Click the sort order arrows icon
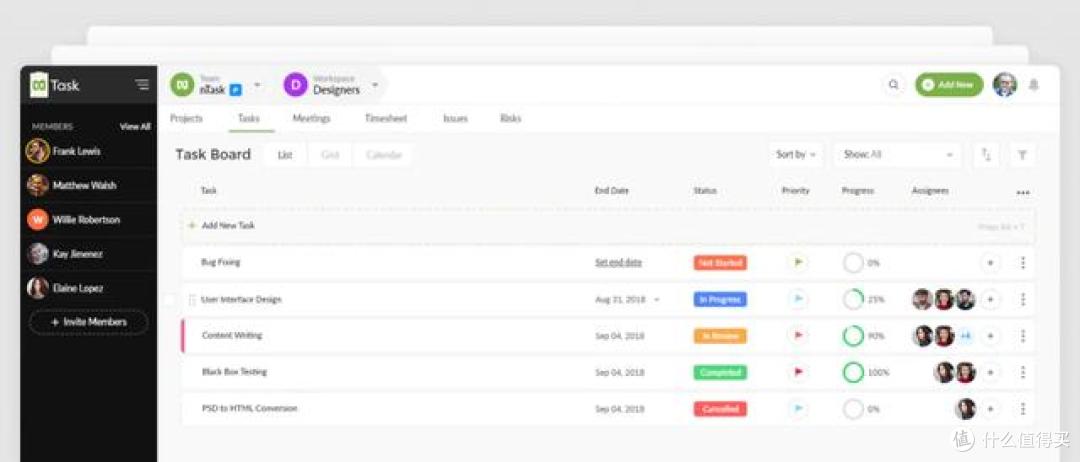 tap(986, 155)
